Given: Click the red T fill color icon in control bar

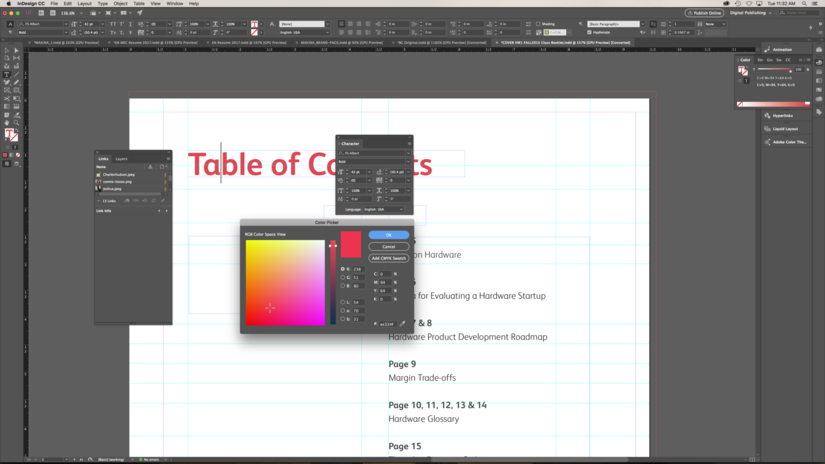Looking at the screenshot, I should pos(255,24).
